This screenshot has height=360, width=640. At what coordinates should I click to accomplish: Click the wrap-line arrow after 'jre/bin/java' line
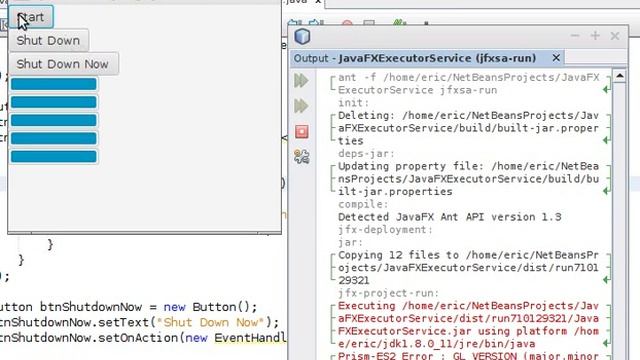point(607,344)
